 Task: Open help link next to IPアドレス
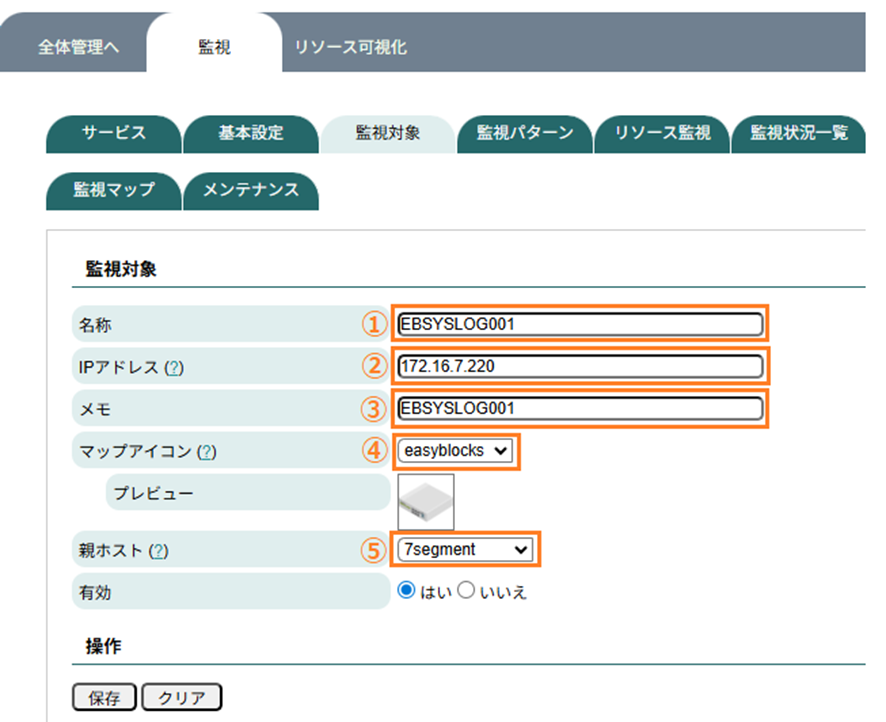point(174,368)
